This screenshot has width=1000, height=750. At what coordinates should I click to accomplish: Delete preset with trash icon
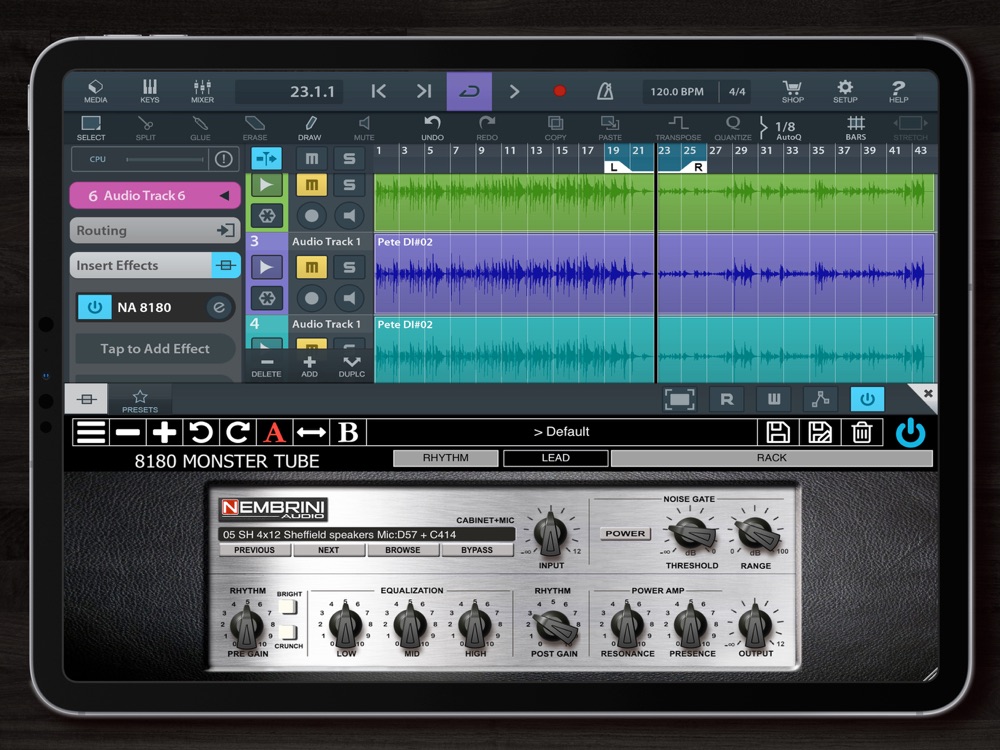862,432
